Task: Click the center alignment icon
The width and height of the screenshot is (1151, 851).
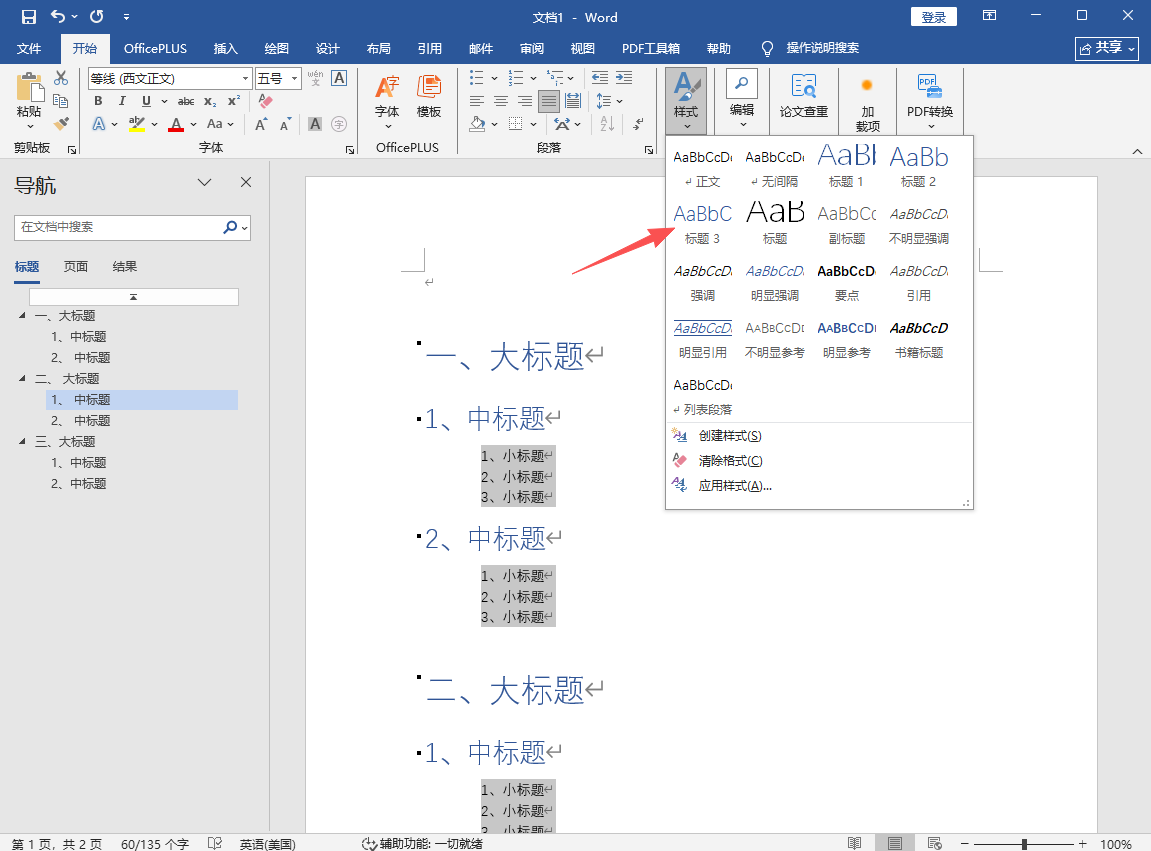Action: (x=501, y=101)
